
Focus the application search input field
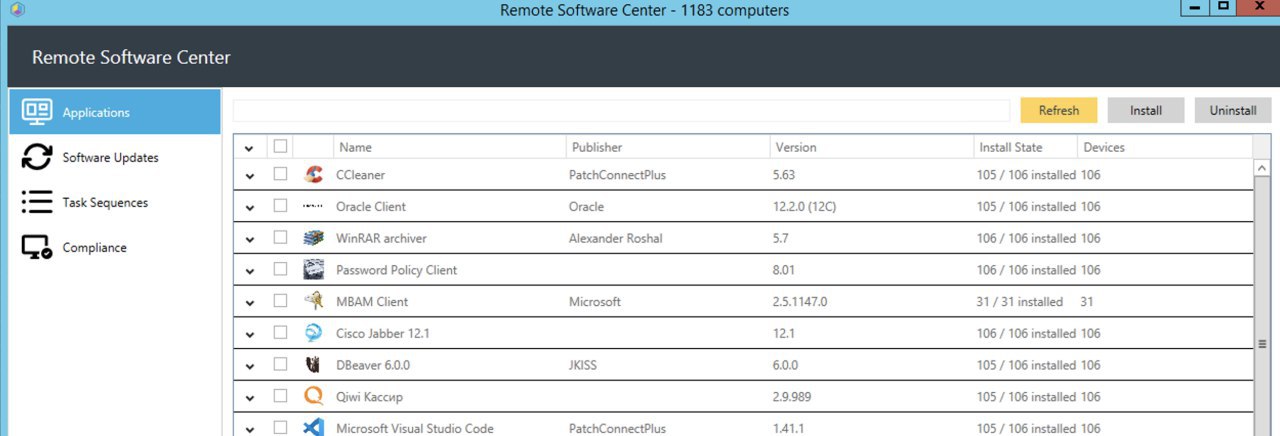tap(622, 110)
